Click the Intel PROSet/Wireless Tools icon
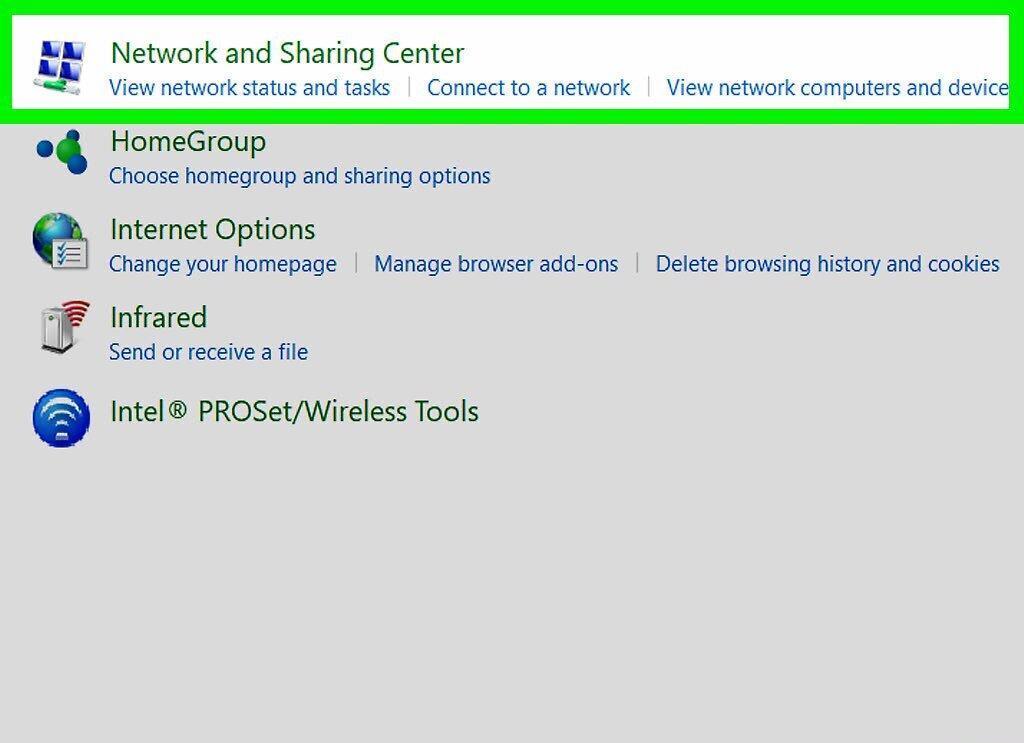The image size is (1024, 743). 61,418
